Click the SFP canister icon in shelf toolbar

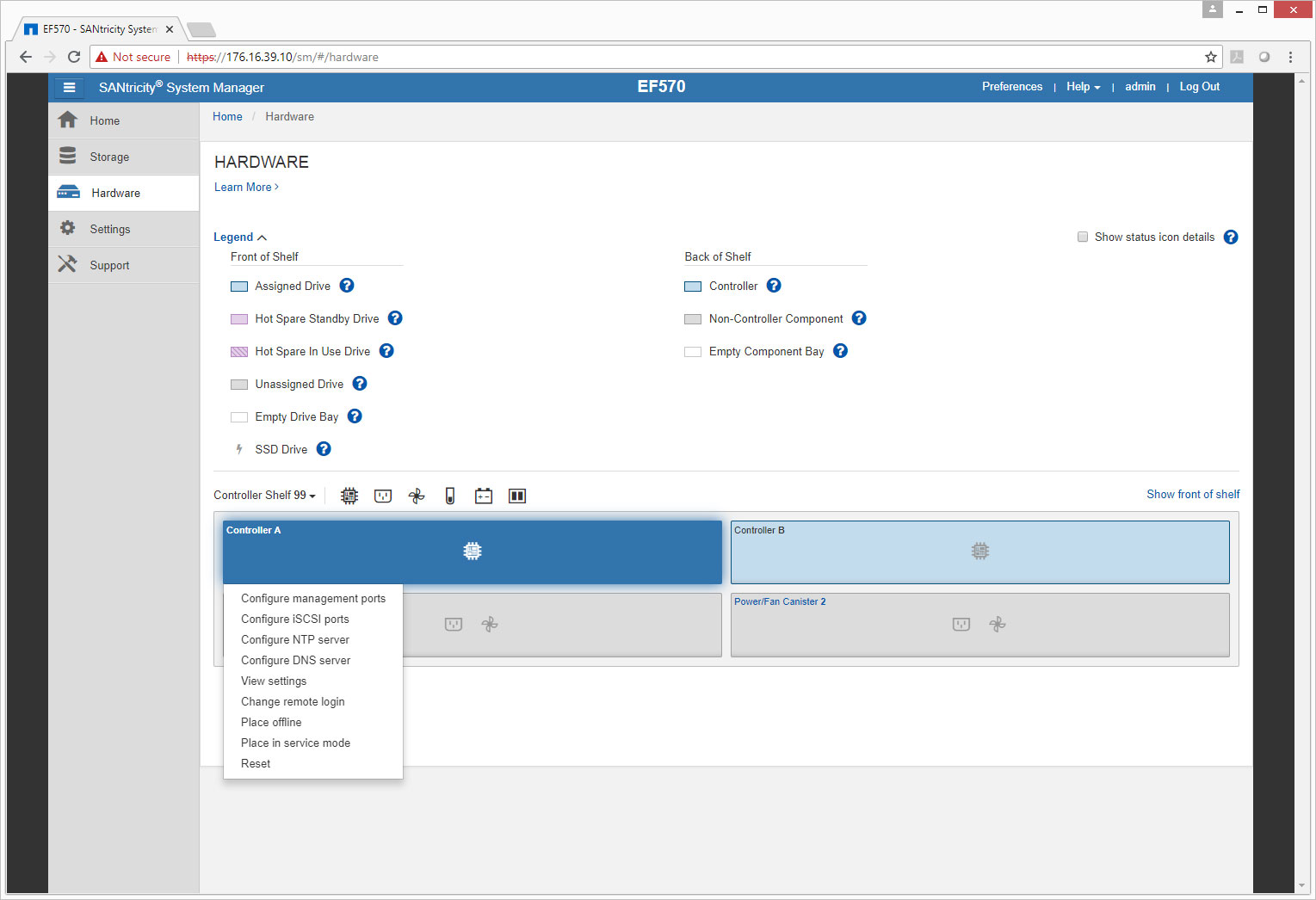pyautogui.click(x=517, y=496)
